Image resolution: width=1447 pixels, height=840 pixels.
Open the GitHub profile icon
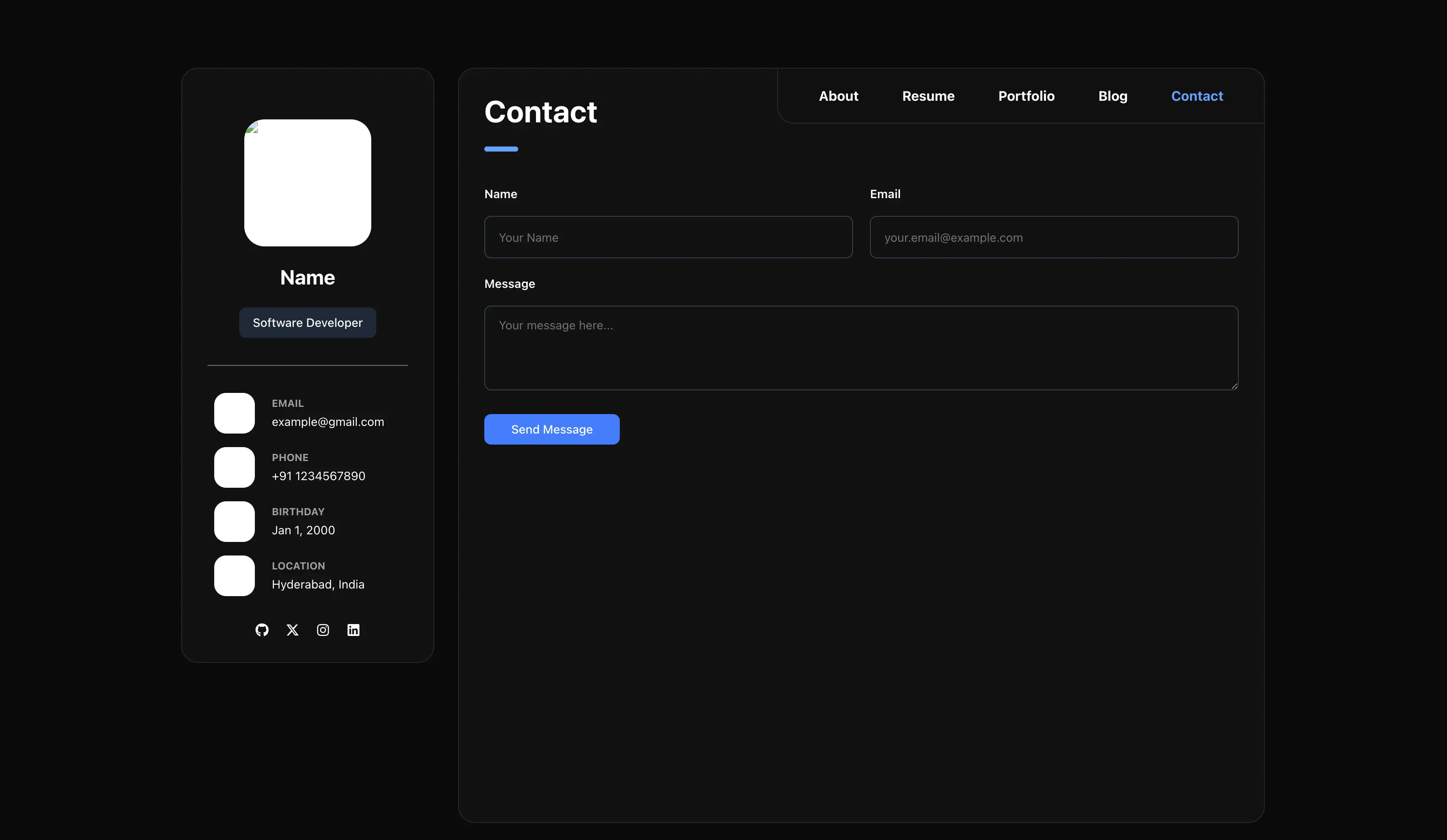pos(262,630)
